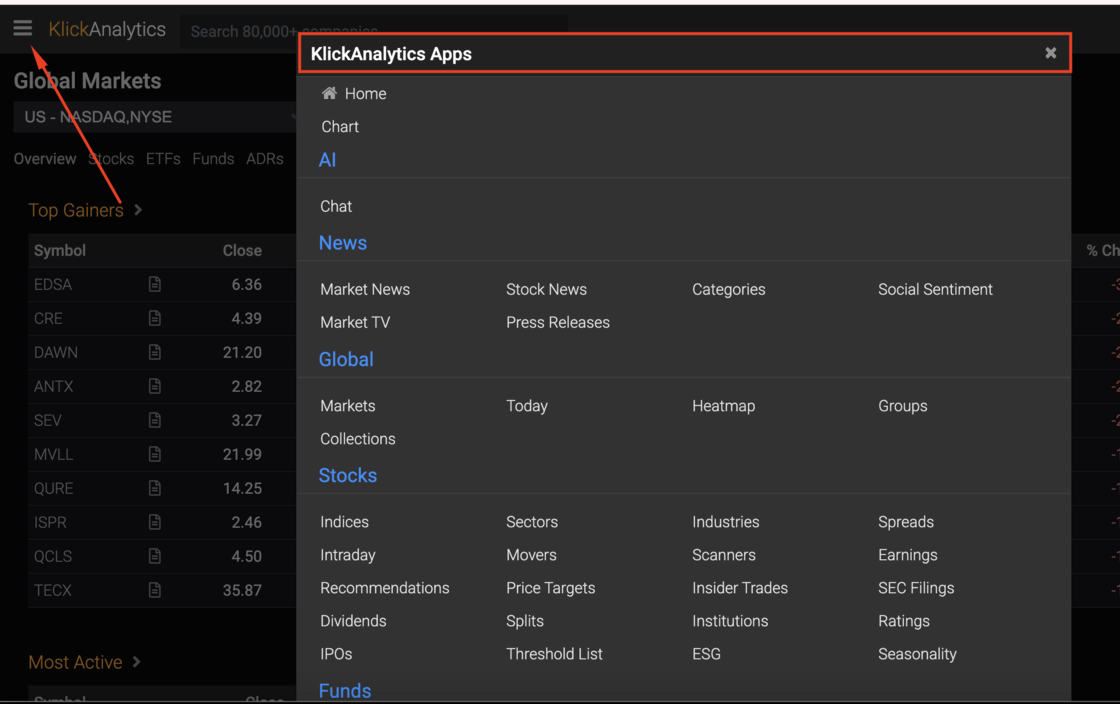Screen dimensions: 1120x704
Task: Open SEC Filings link
Action: tap(916, 588)
